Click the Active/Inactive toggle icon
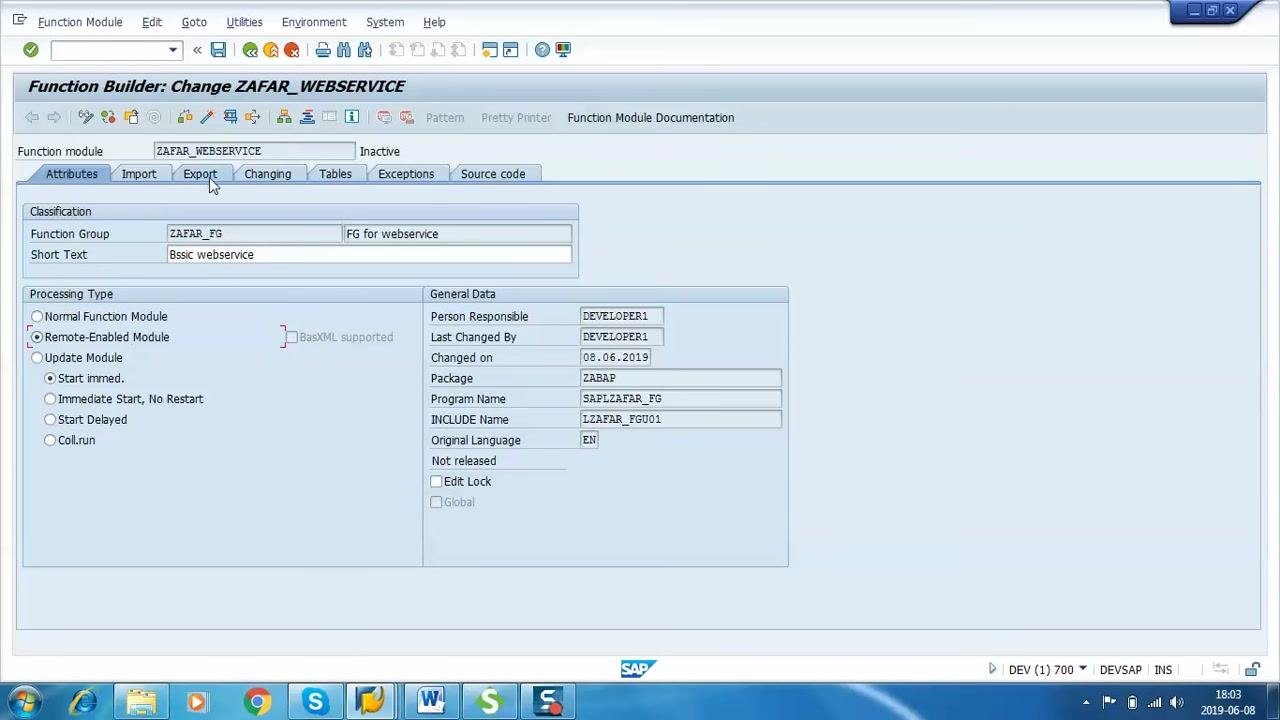 click(108, 118)
